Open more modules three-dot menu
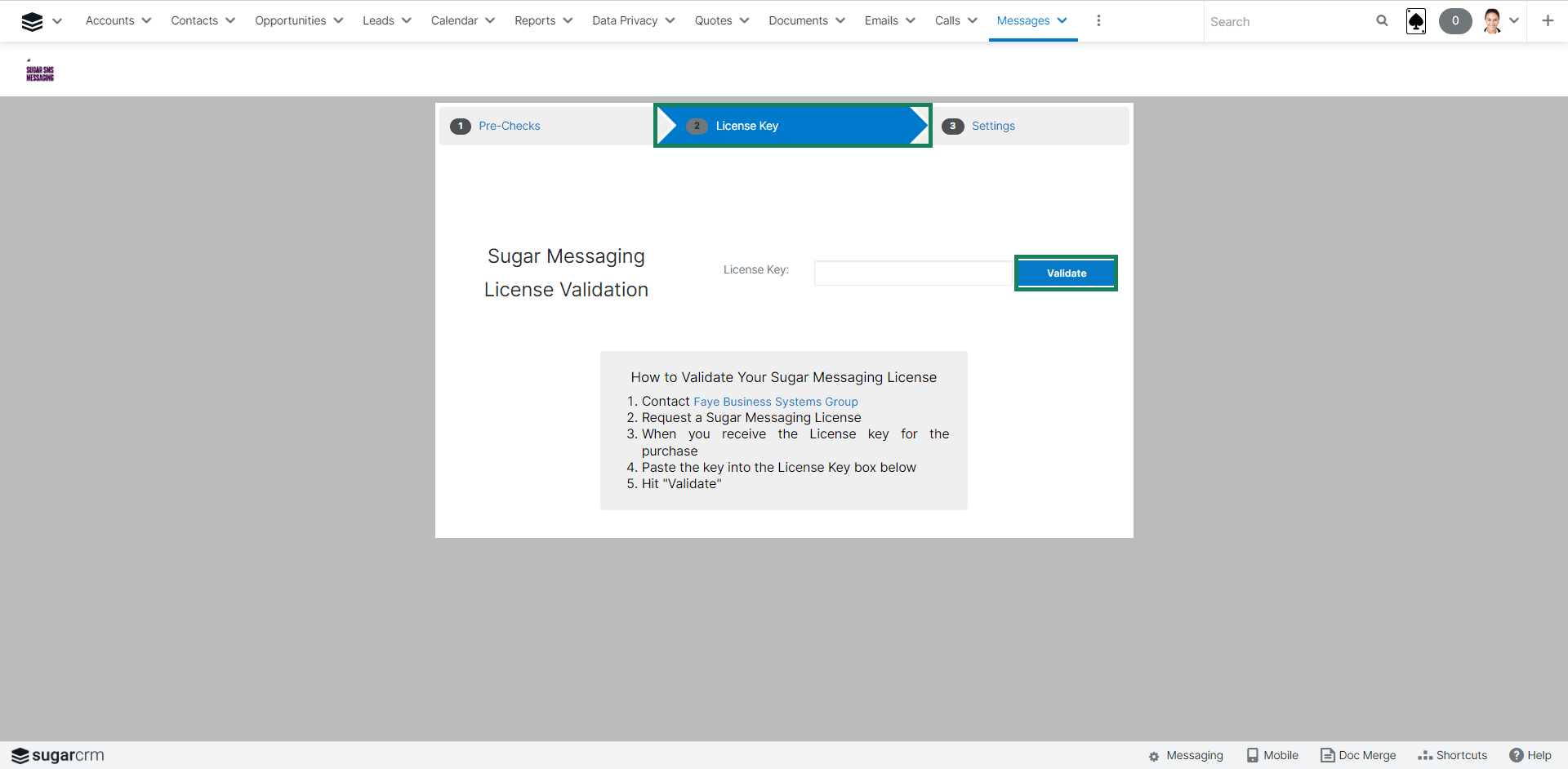Viewport: 1568px width, 769px height. 1098,21
